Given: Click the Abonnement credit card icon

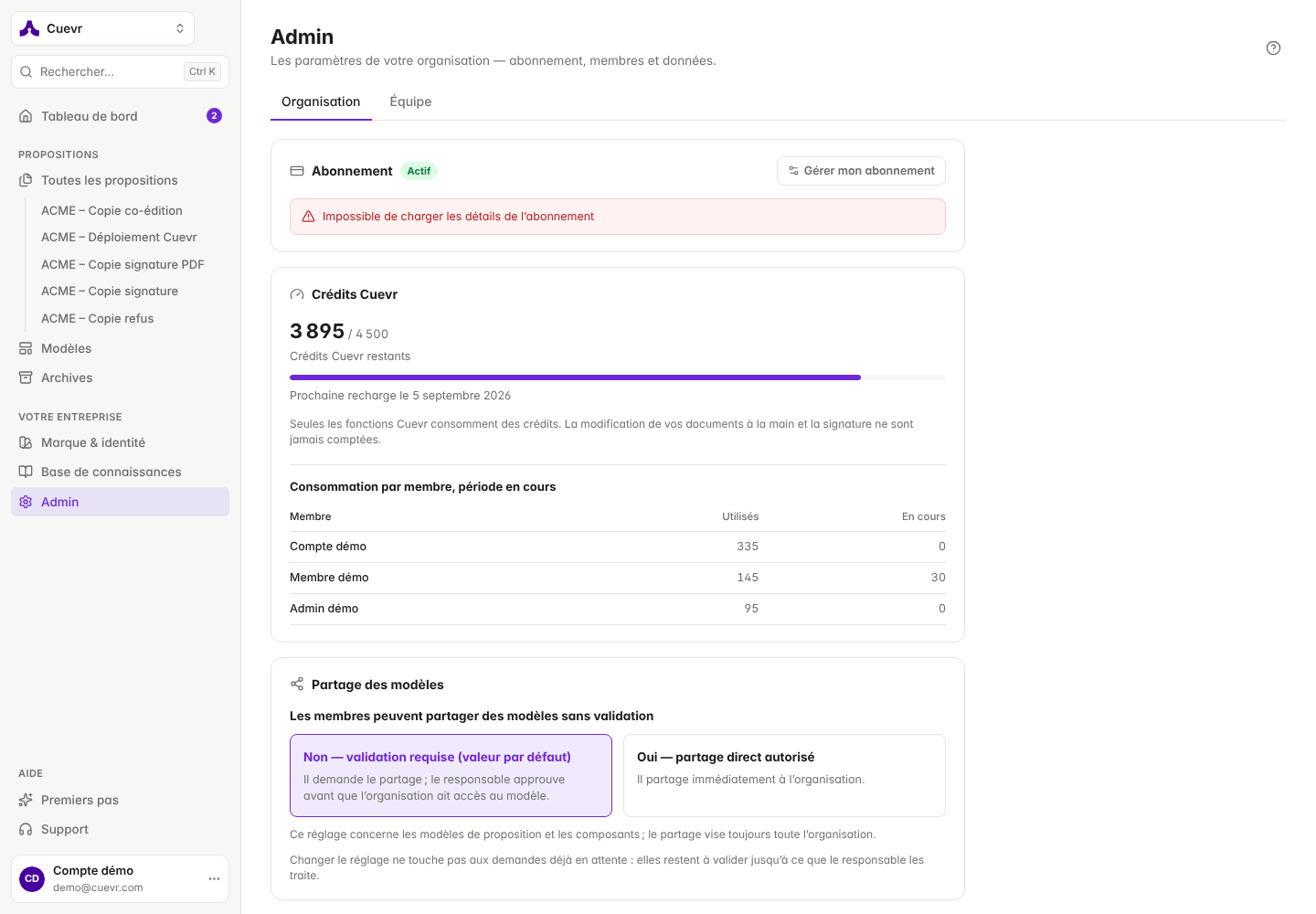Looking at the screenshot, I should (297, 171).
